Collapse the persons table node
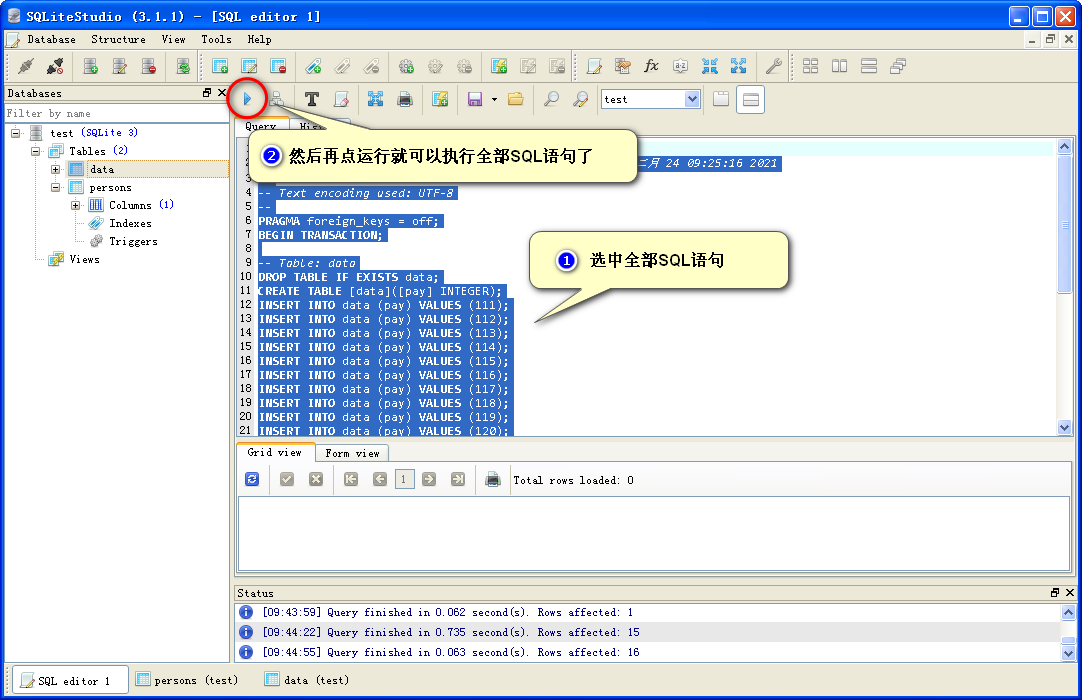This screenshot has width=1082, height=700. pos(55,187)
